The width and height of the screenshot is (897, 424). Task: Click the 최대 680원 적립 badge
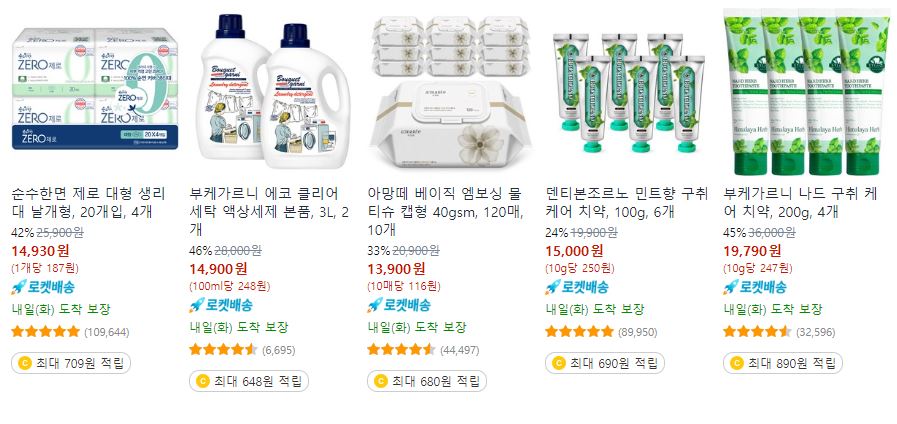click(427, 381)
